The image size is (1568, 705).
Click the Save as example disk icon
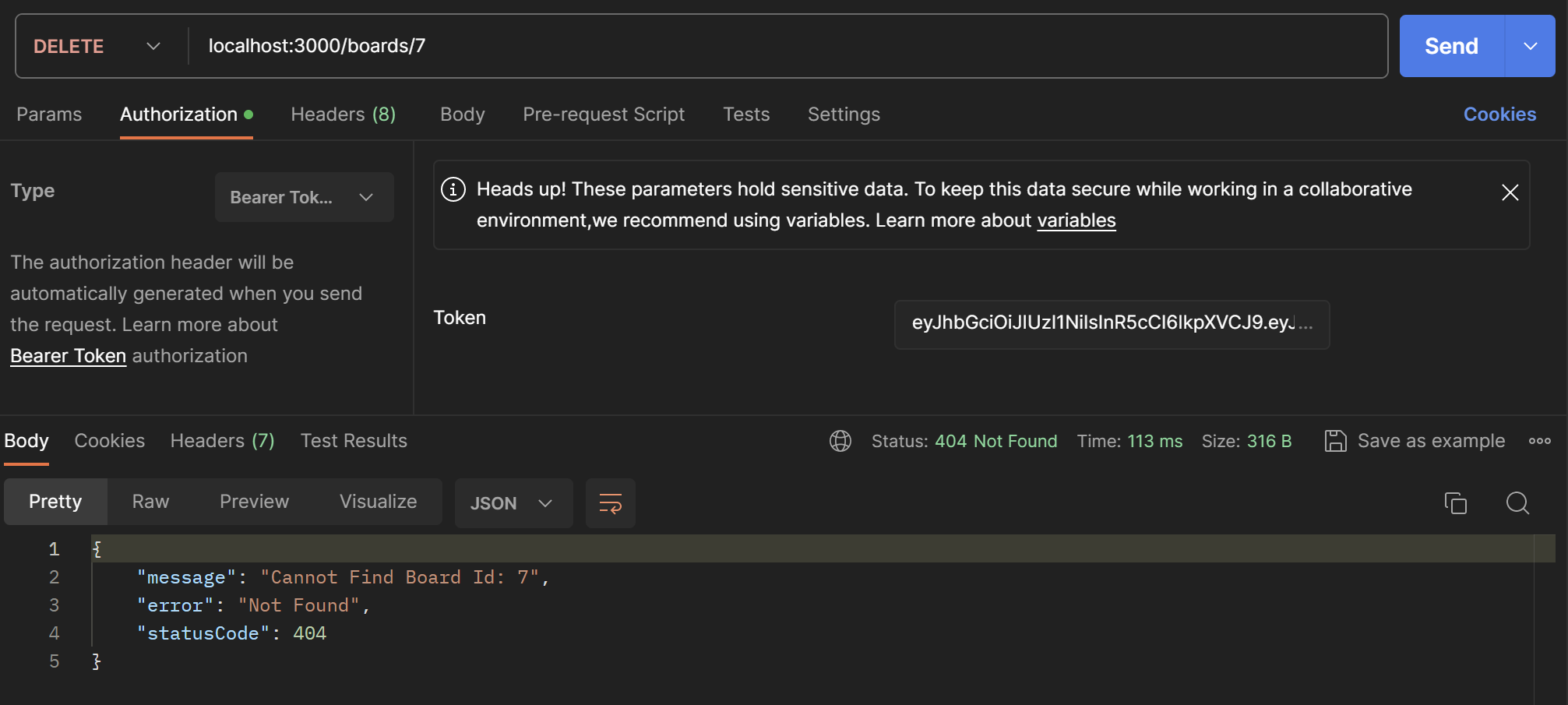click(1335, 441)
